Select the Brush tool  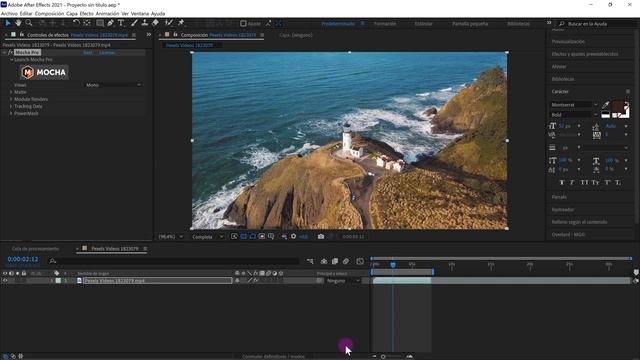[x=134, y=23]
